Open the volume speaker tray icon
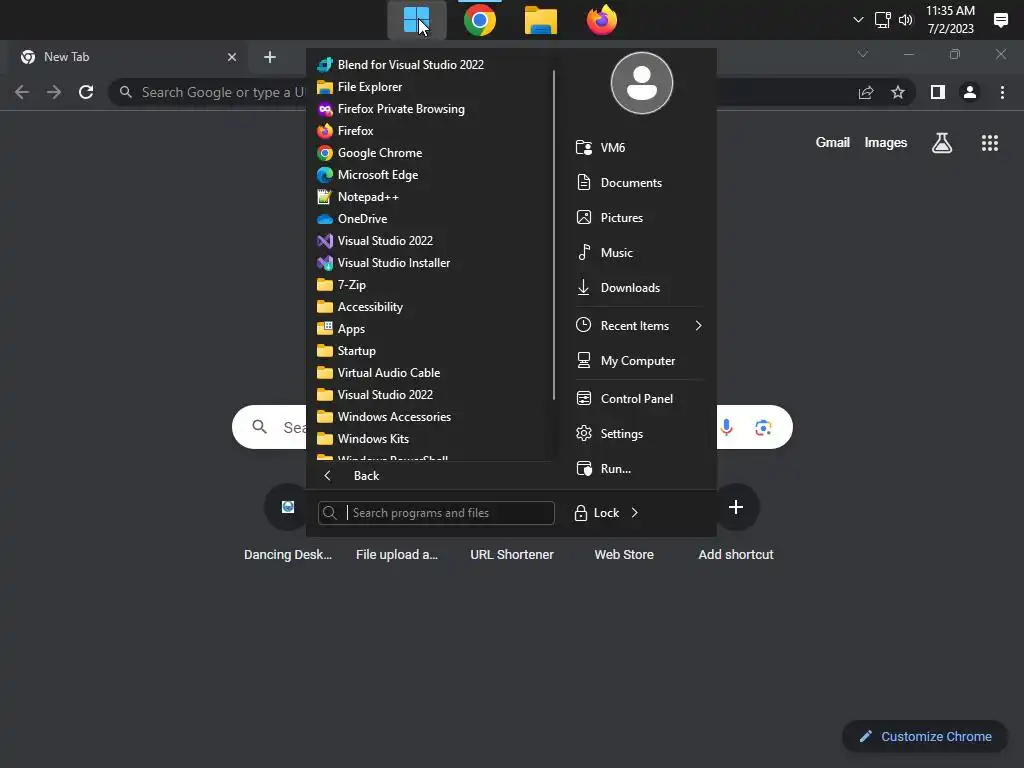 906,20
